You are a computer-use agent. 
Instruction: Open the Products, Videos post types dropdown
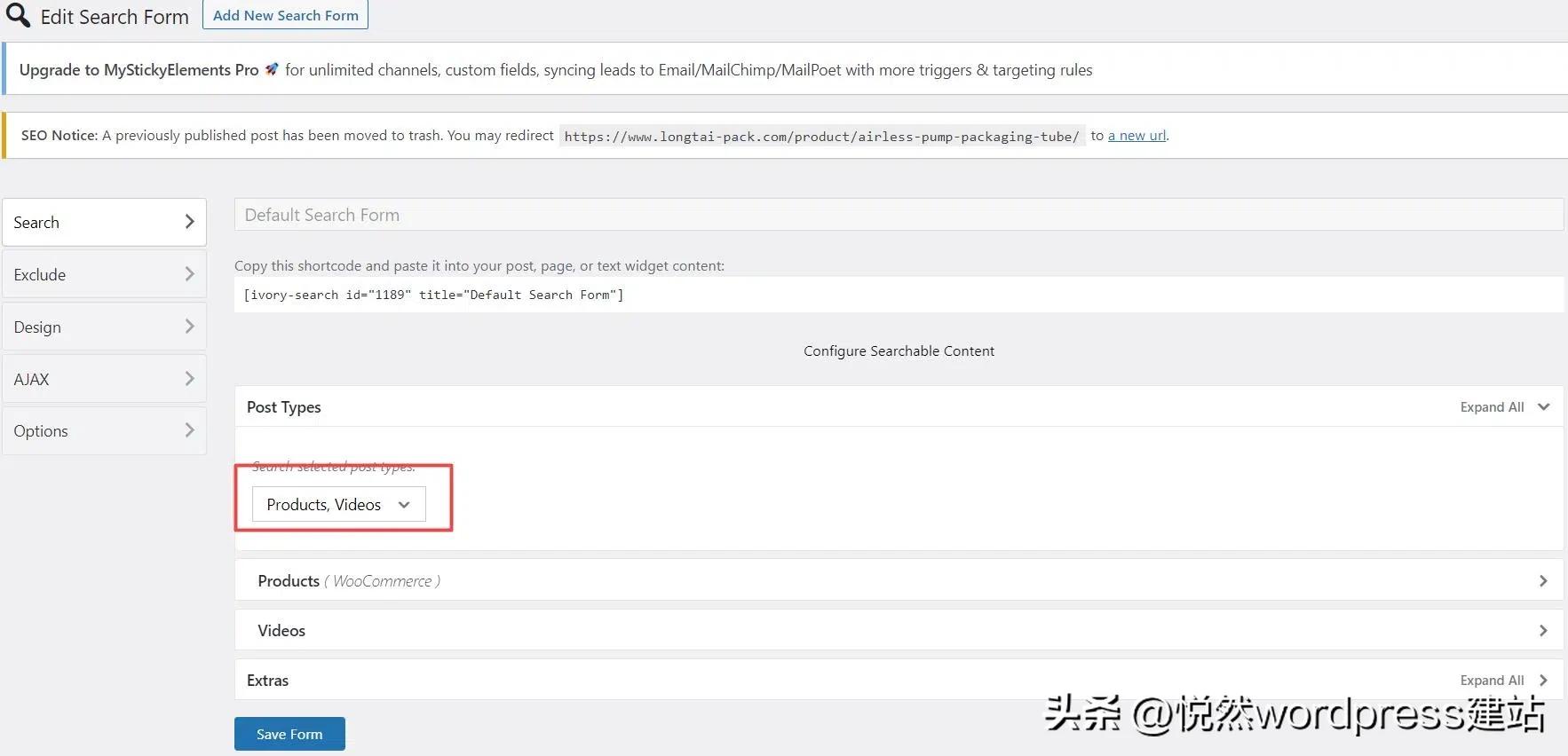click(338, 504)
